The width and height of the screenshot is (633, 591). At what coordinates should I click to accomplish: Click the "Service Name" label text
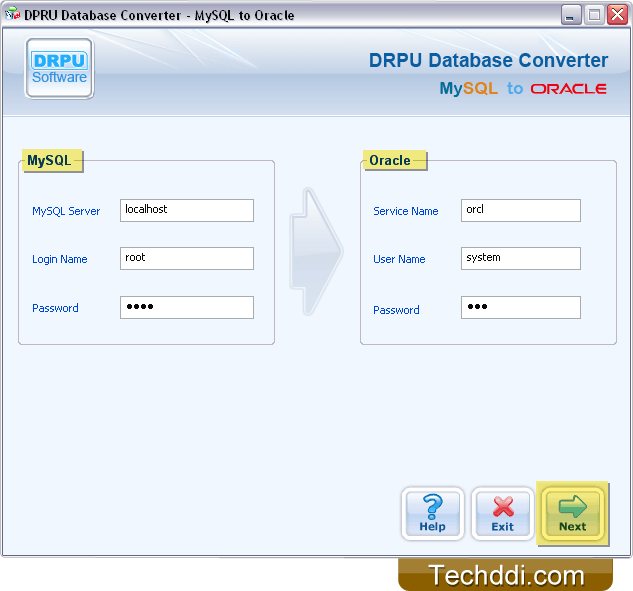coord(406,211)
